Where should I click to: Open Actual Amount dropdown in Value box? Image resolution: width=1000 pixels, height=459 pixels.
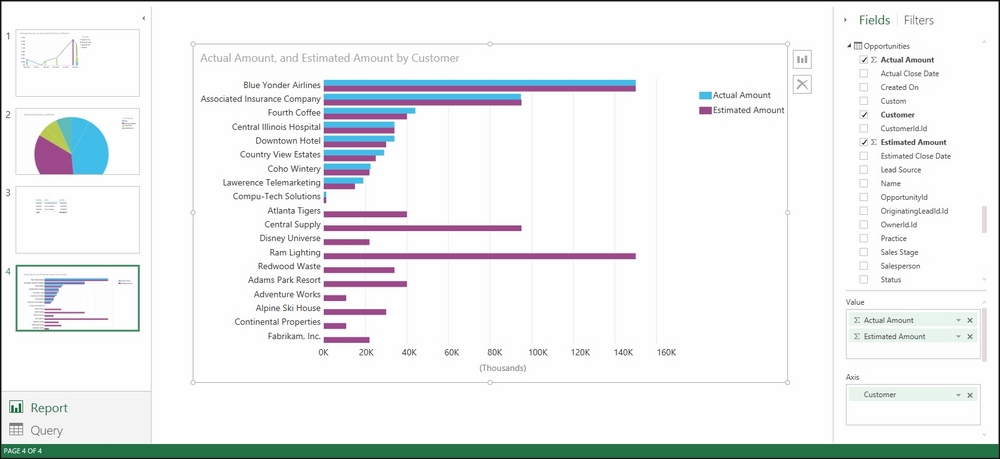click(958, 321)
